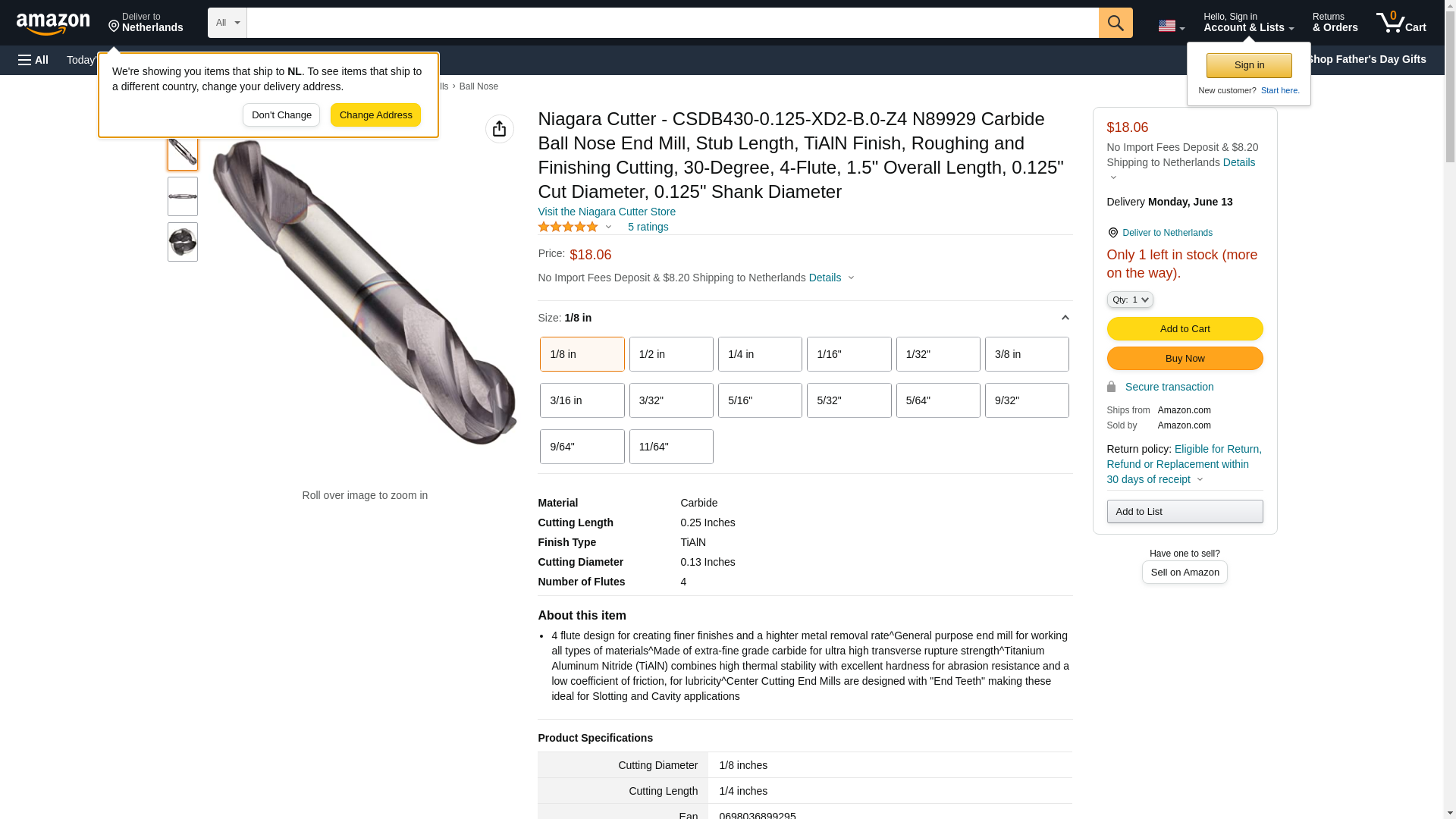The image size is (1456, 819).
Task: Open Account & Lists menu
Action: tap(1248, 23)
